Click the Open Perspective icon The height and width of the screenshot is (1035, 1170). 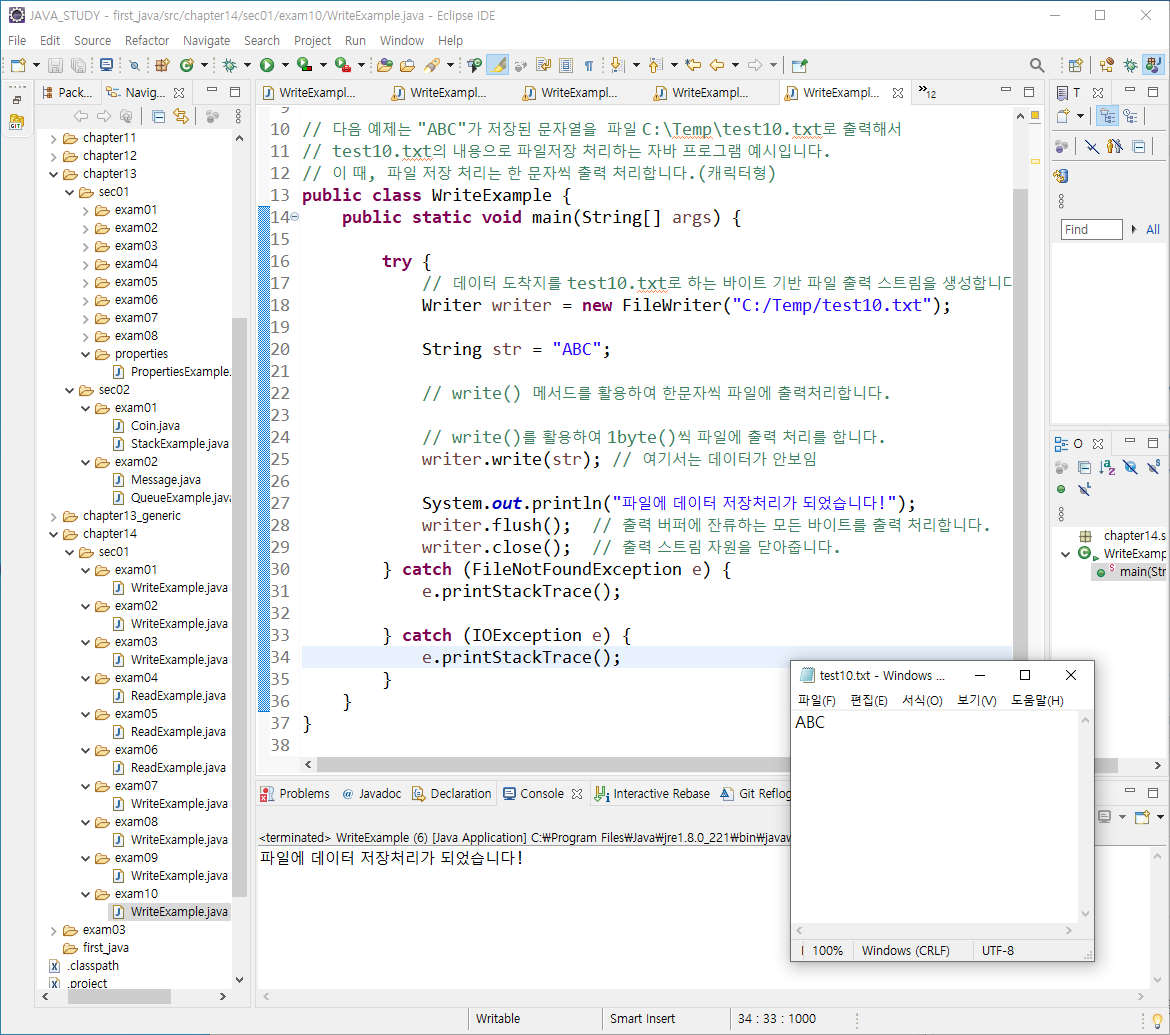(1075, 66)
